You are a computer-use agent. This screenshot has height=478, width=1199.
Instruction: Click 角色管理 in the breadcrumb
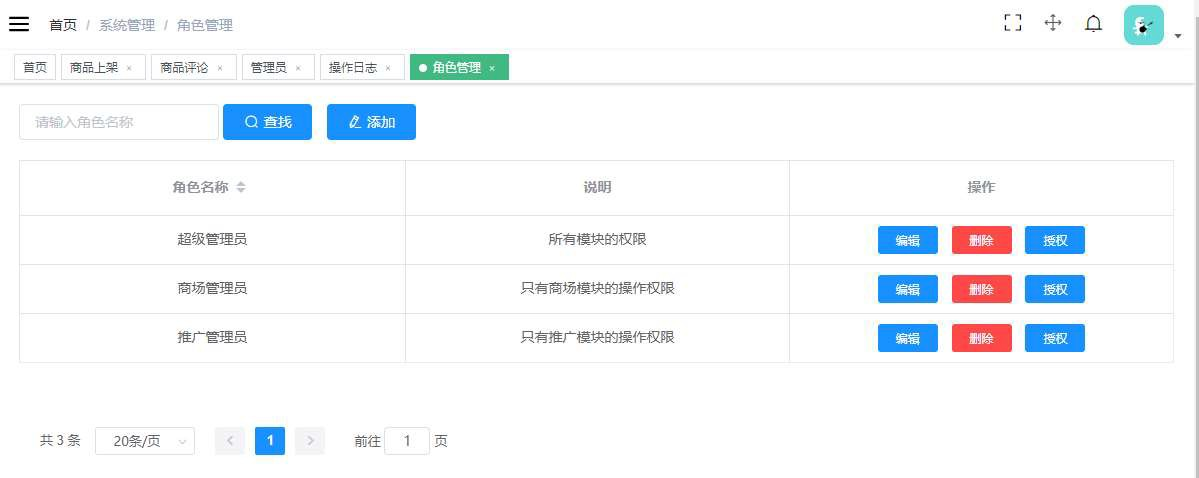pos(205,25)
